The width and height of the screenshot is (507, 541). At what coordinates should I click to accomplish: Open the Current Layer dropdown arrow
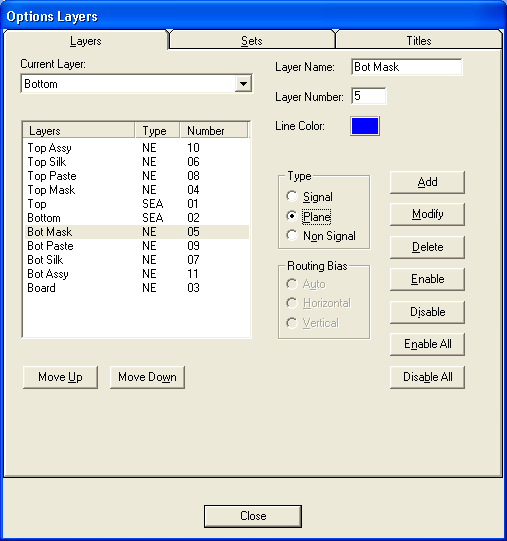pyautogui.click(x=243, y=83)
